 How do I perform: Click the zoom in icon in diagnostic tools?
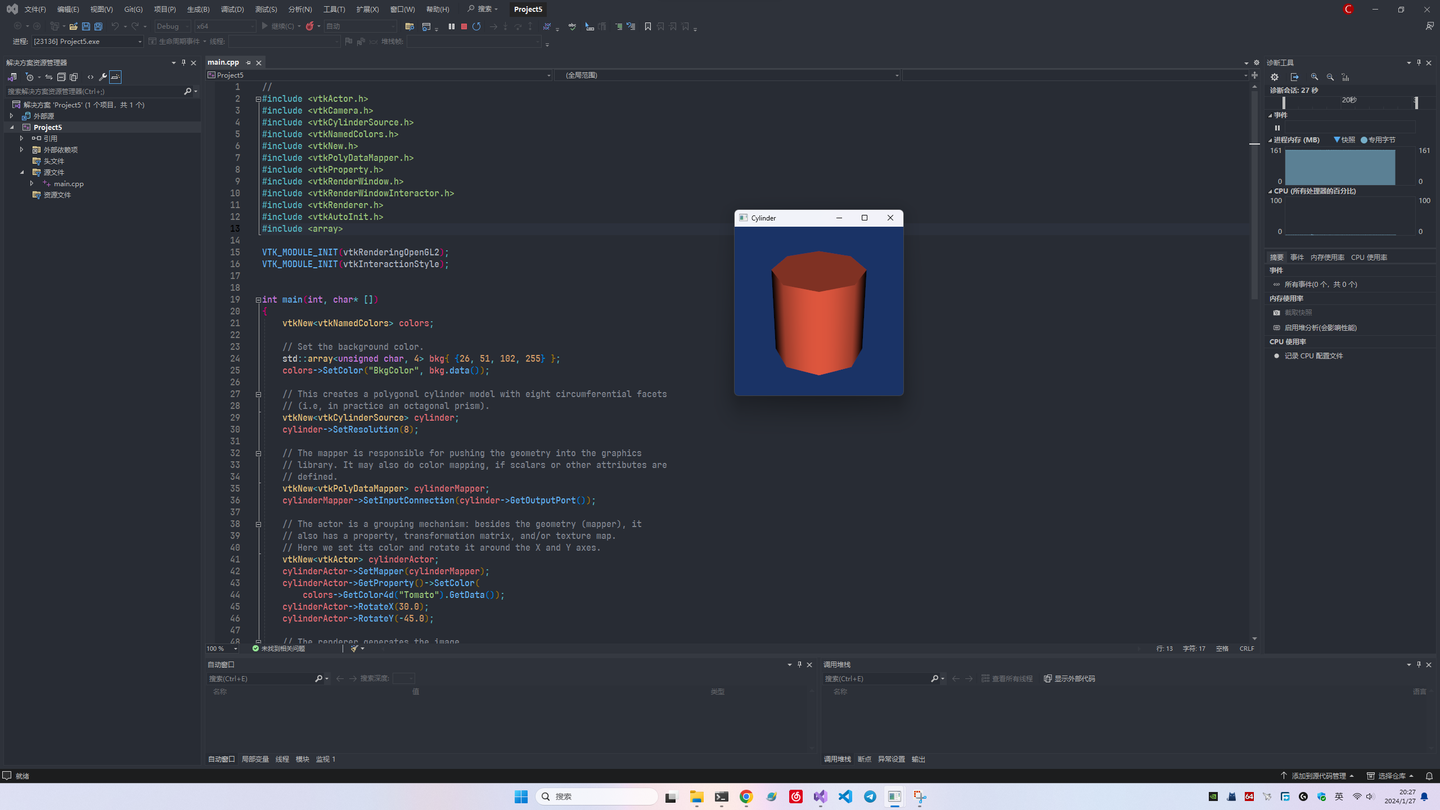click(1314, 77)
